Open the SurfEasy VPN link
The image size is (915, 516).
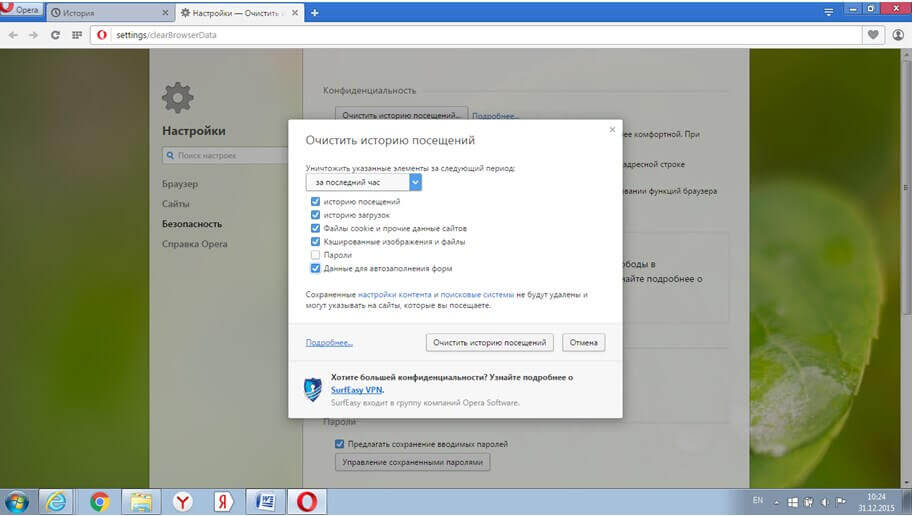coord(357,389)
